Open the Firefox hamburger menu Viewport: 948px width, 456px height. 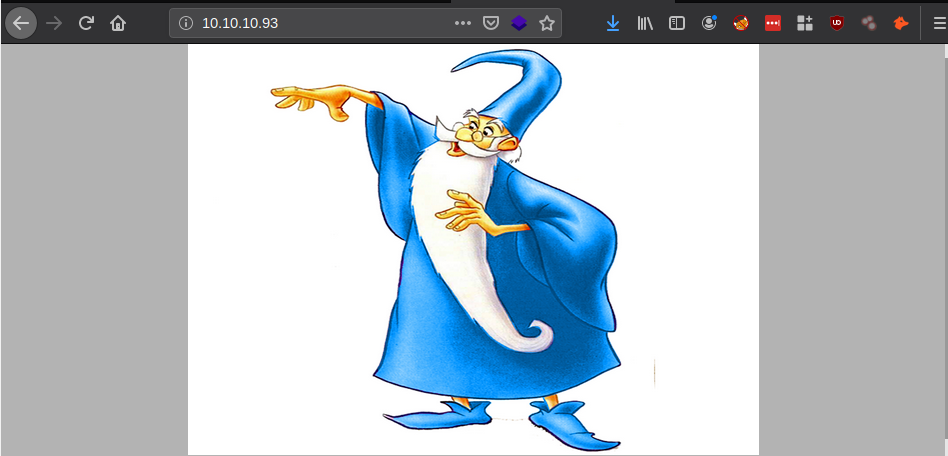(x=939, y=24)
